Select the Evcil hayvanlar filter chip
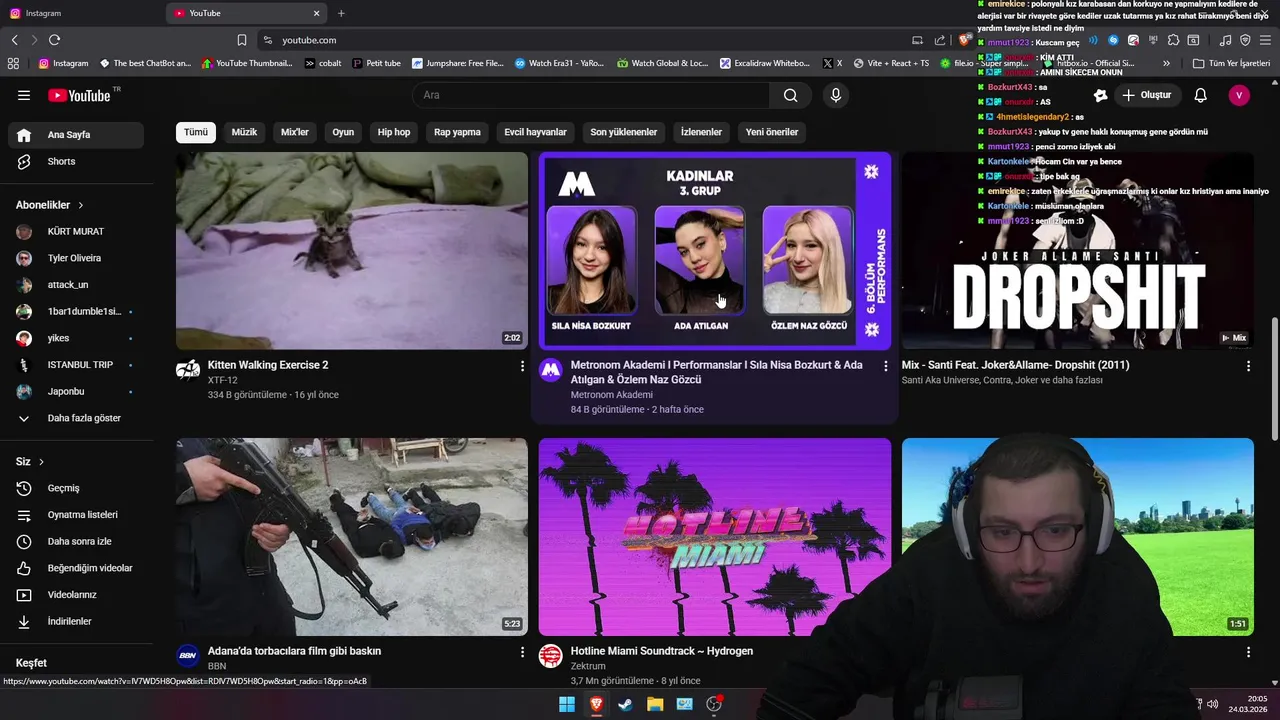The height and width of the screenshot is (720, 1280). [x=535, y=132]
